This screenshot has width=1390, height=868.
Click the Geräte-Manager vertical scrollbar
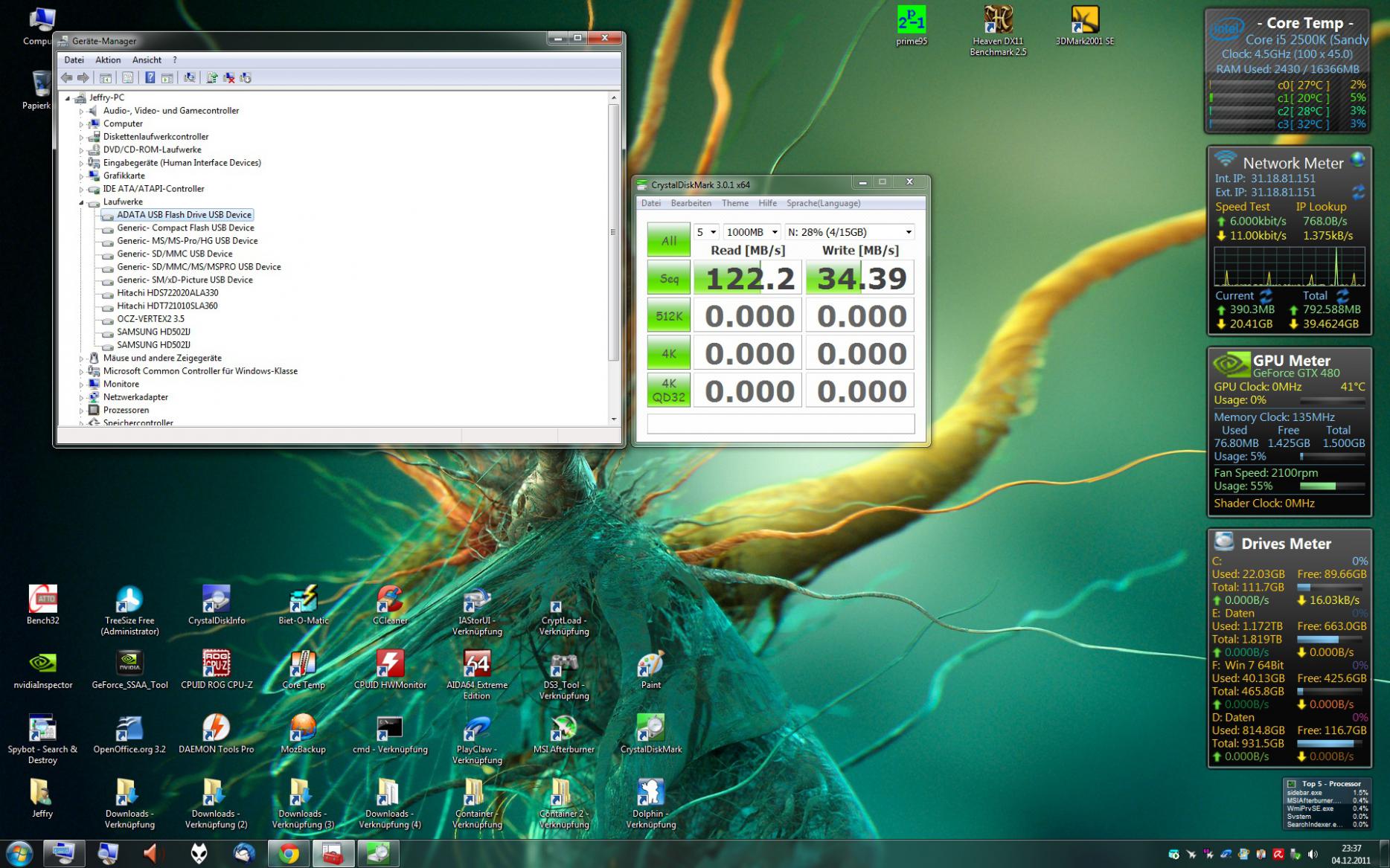point(613,258)
